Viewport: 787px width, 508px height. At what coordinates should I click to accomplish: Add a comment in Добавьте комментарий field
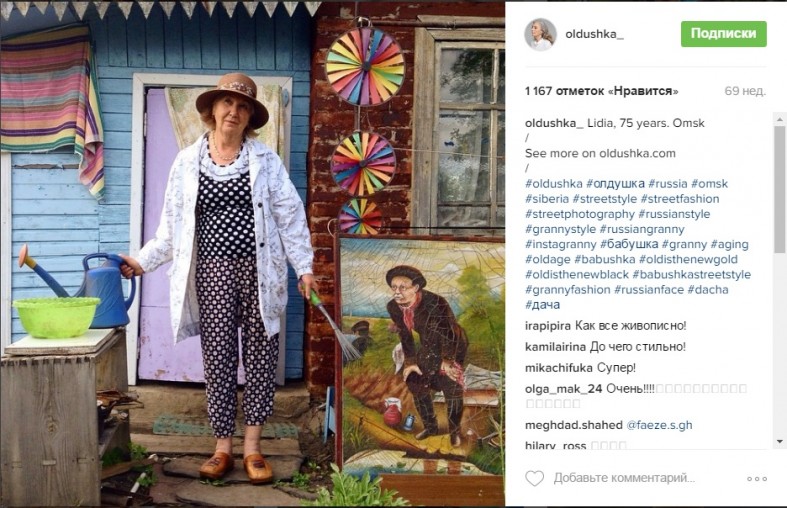click(624, 478)
